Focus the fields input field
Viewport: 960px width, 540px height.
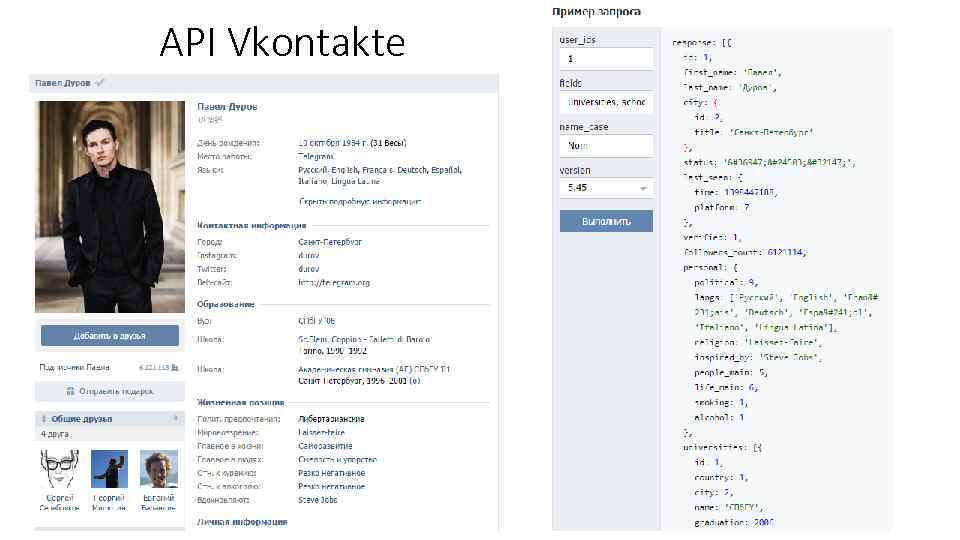[606, 102]
